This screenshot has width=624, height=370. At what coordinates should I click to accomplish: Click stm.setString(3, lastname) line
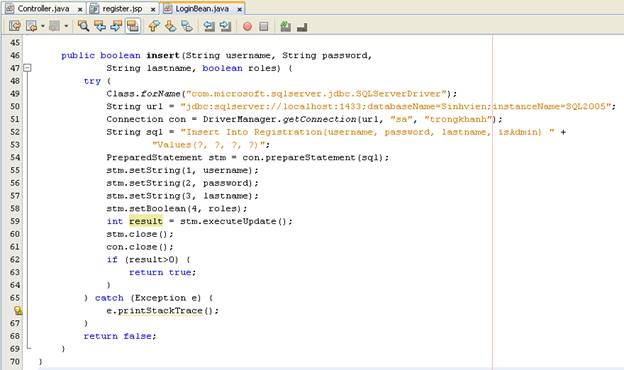pos(182,195)
